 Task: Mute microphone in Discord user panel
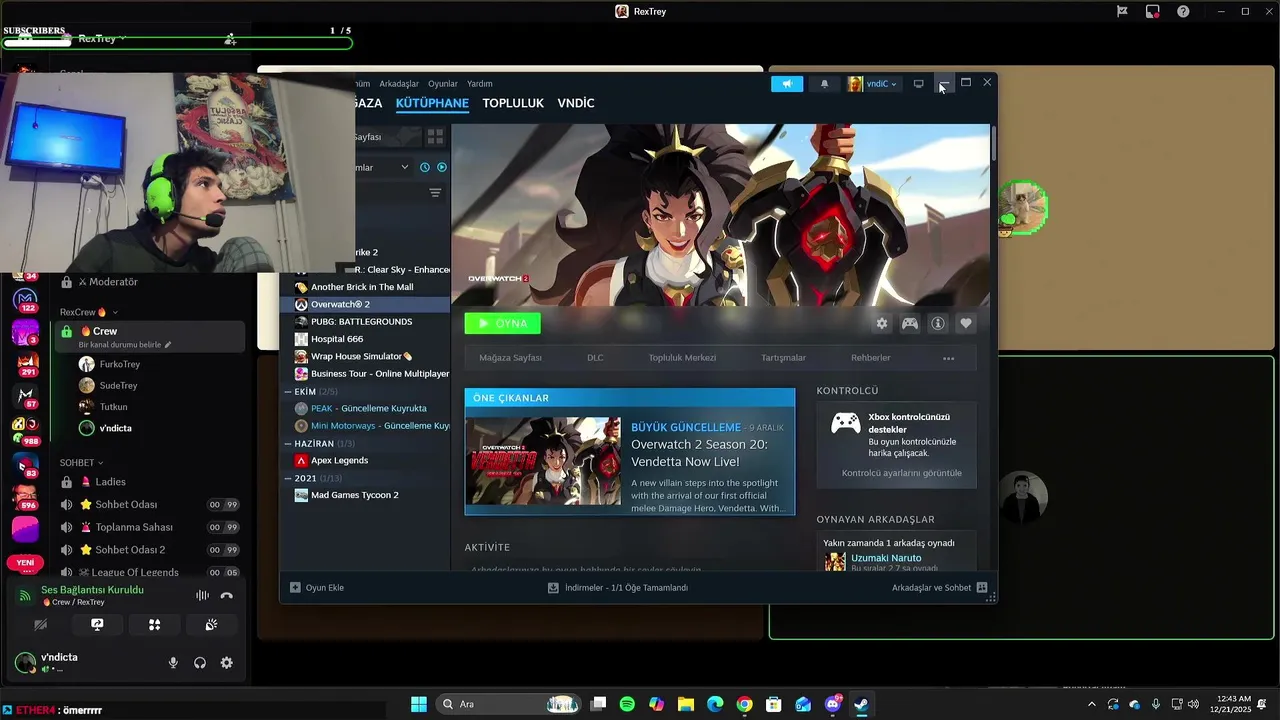[x=173, y=663]
